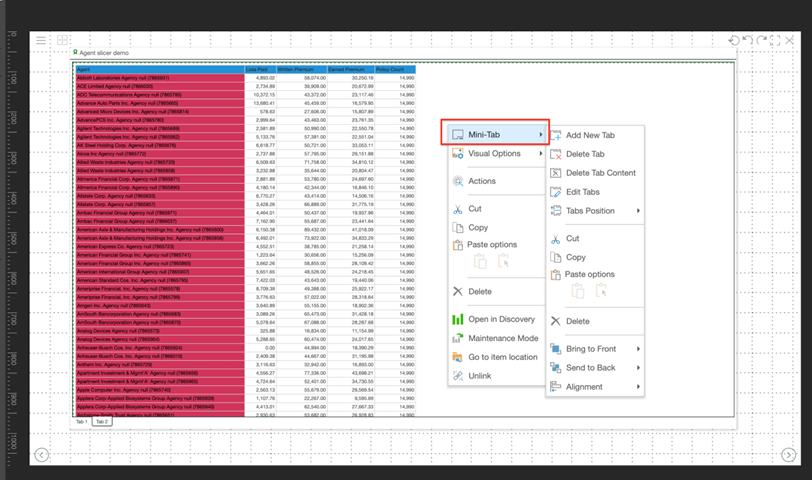The height and width of the screenshot is (480, 812).
Task: Click the 4,893.02 Loss Paid cell
Action: (x=260, y=78)
